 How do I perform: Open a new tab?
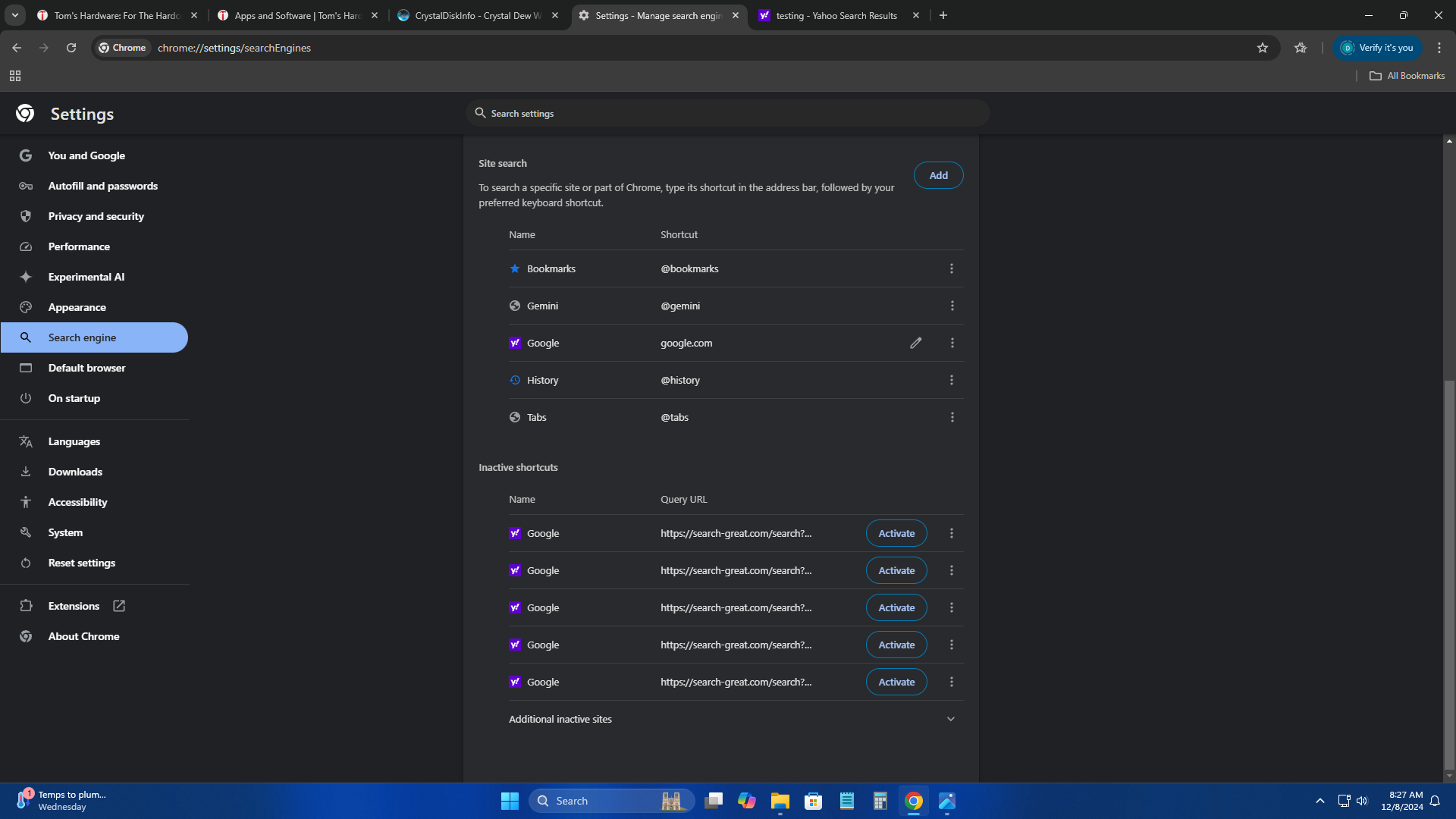943,15
